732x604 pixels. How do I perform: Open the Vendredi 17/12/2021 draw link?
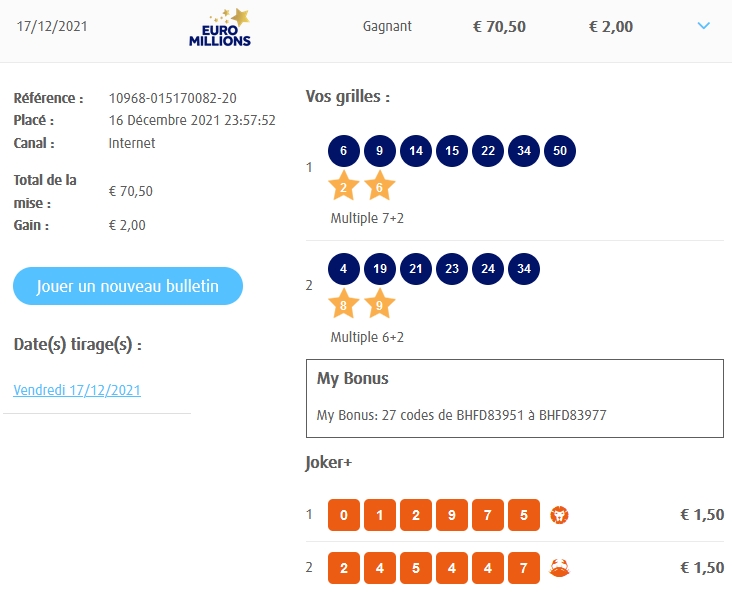(x=77, y=390)
